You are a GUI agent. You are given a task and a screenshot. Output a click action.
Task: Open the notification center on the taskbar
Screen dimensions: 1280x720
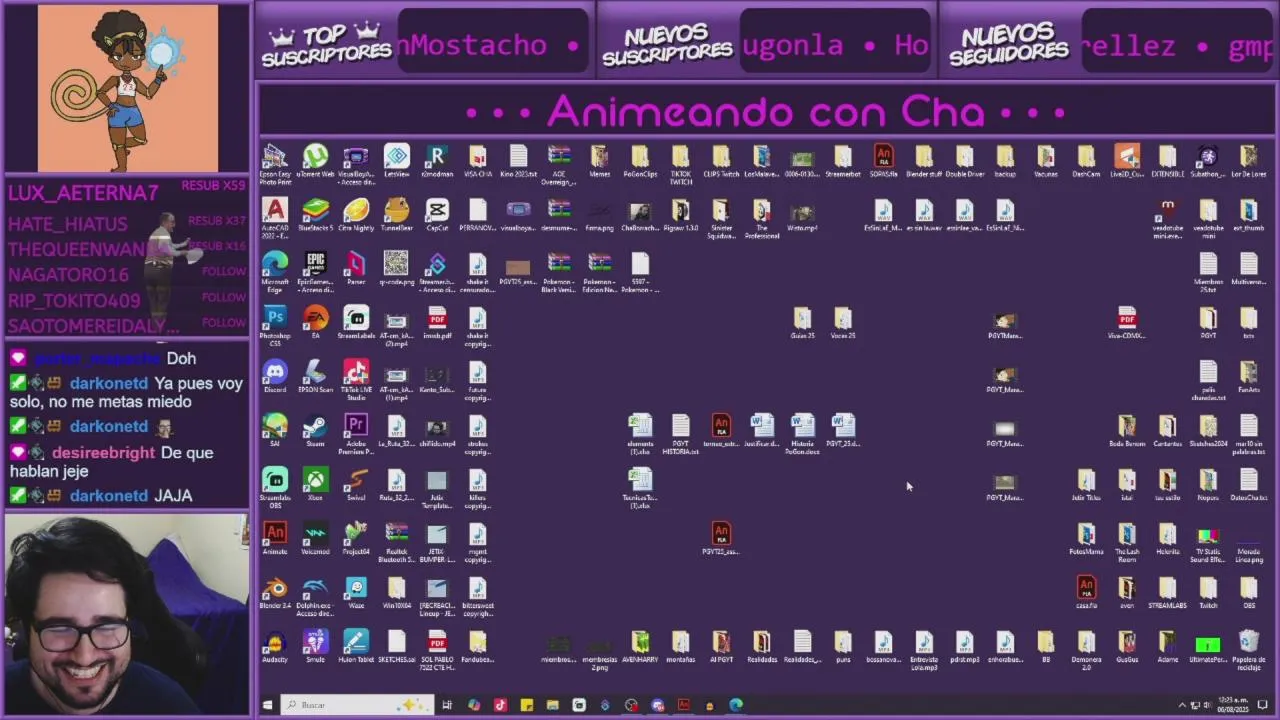1263,705
